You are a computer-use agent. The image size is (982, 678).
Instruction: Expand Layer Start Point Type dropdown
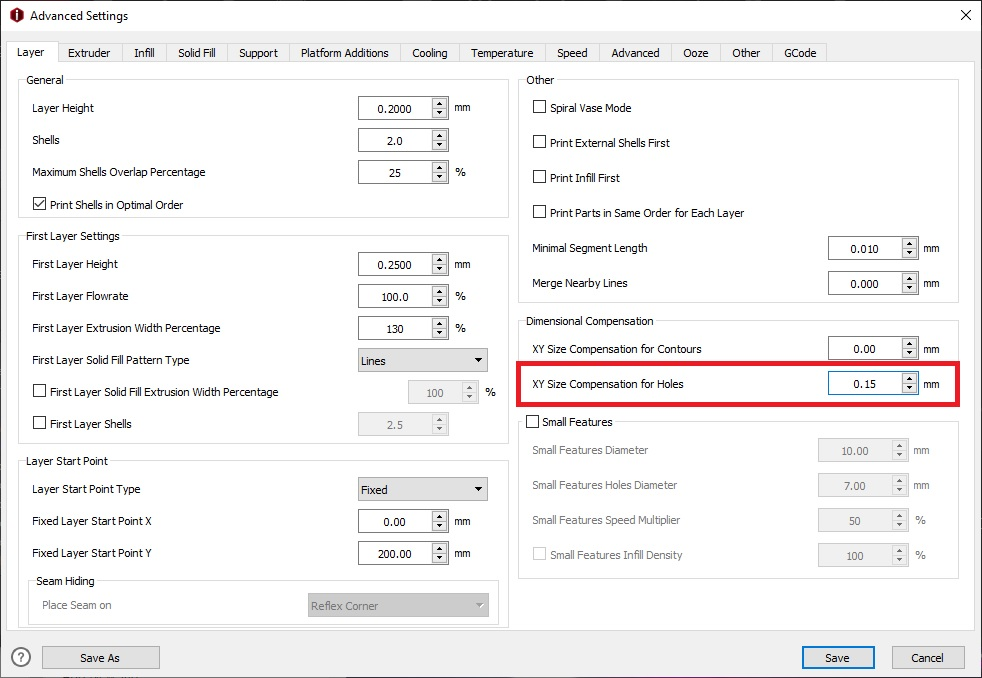[x=422, y=490]
